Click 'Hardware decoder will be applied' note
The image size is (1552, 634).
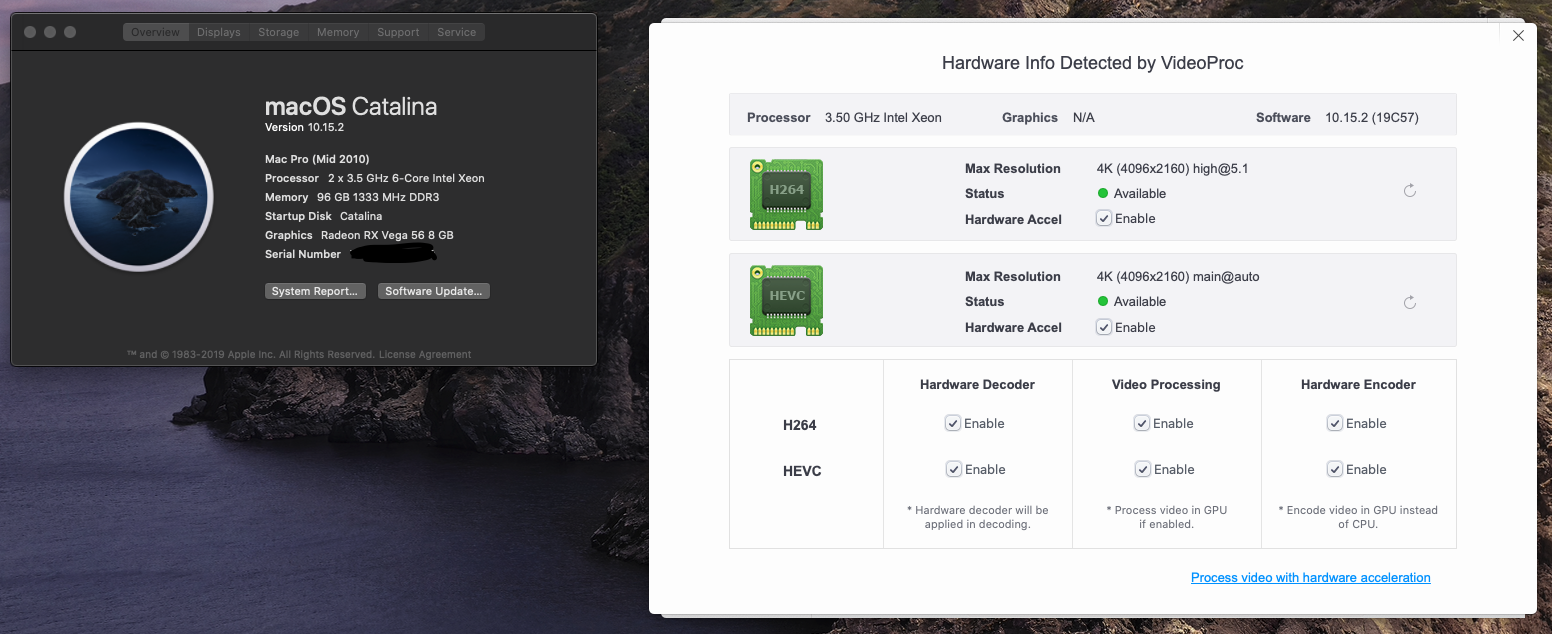pos(977,516)
